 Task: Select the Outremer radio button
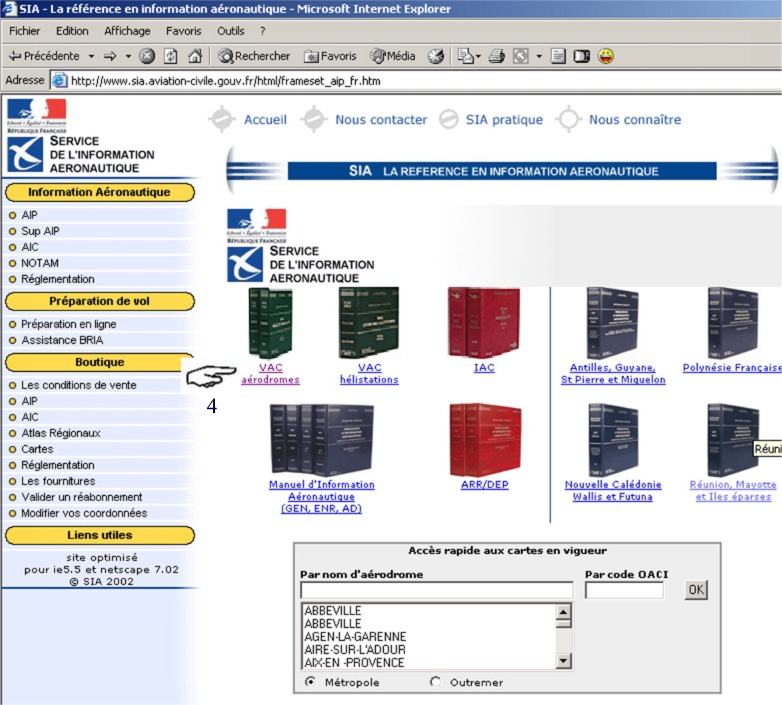pos(435,681)
